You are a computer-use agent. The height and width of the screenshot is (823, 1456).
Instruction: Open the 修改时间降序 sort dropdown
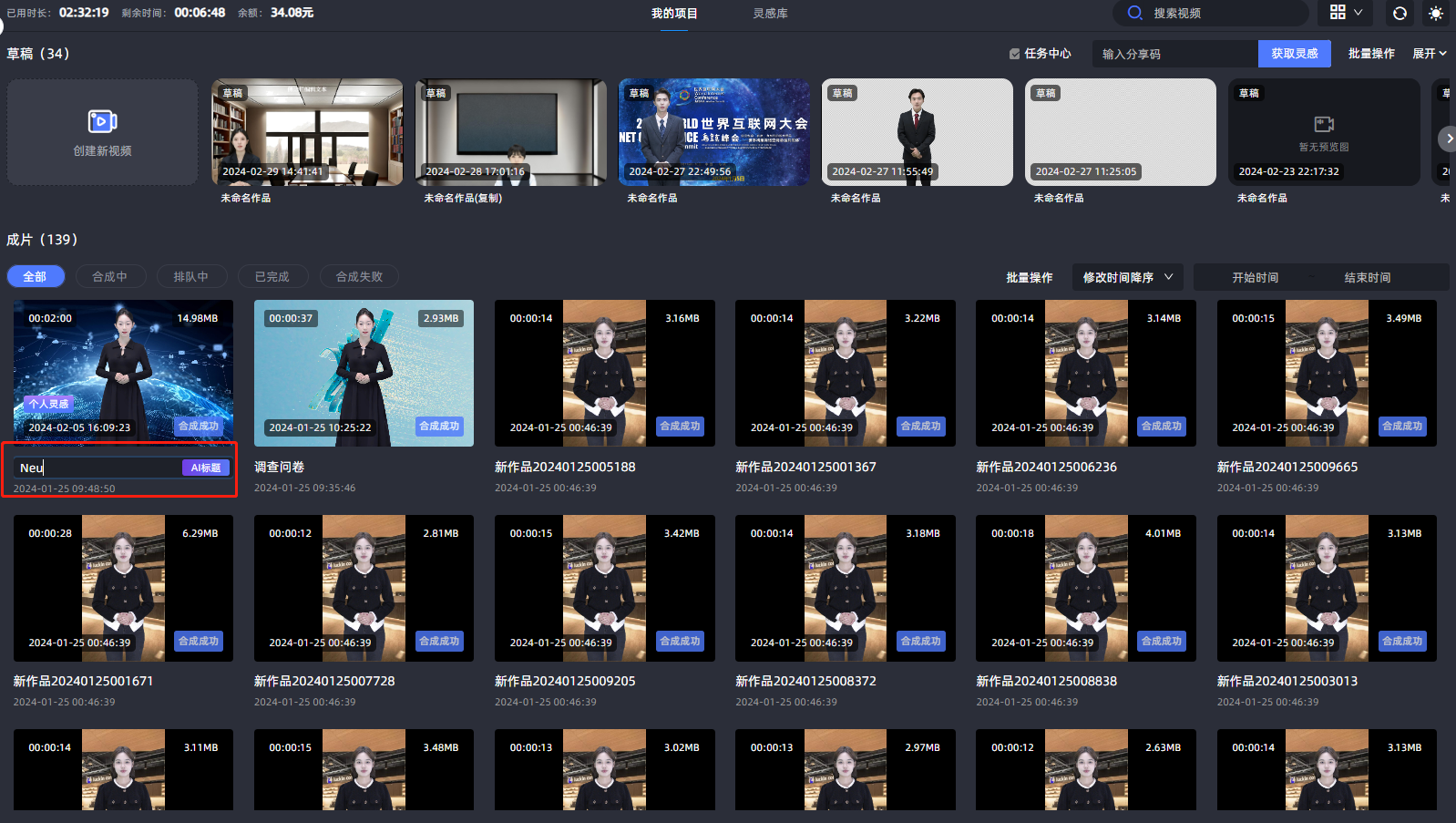1128,277
